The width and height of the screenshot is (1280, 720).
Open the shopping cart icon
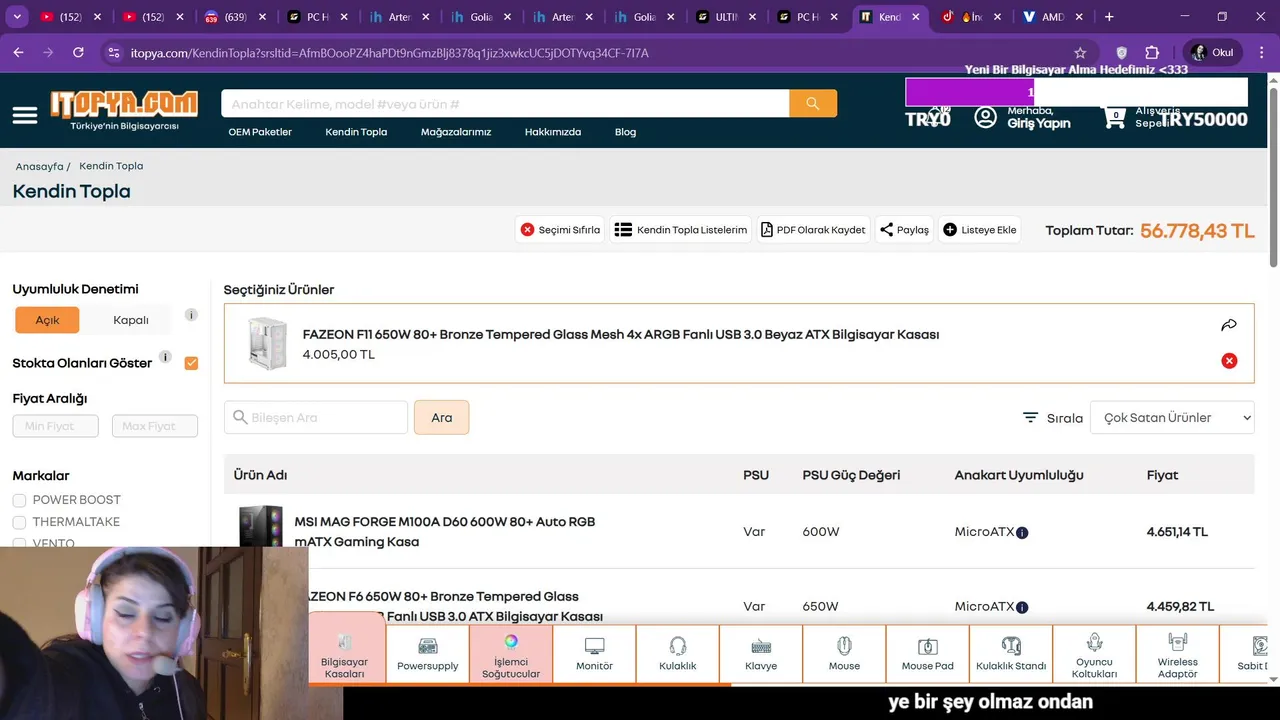1114,117
